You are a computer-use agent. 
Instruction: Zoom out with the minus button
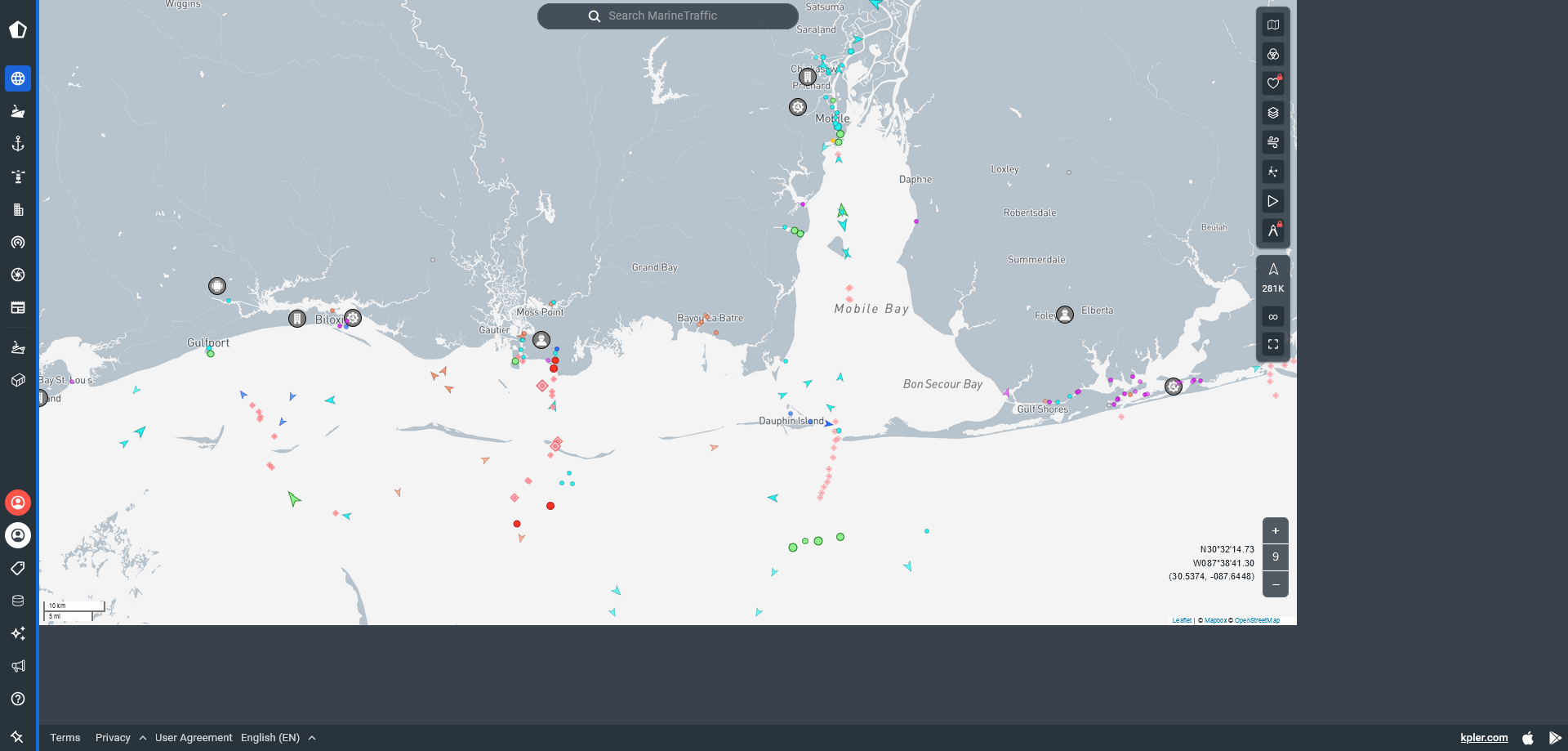click(x=1276, y=584)
